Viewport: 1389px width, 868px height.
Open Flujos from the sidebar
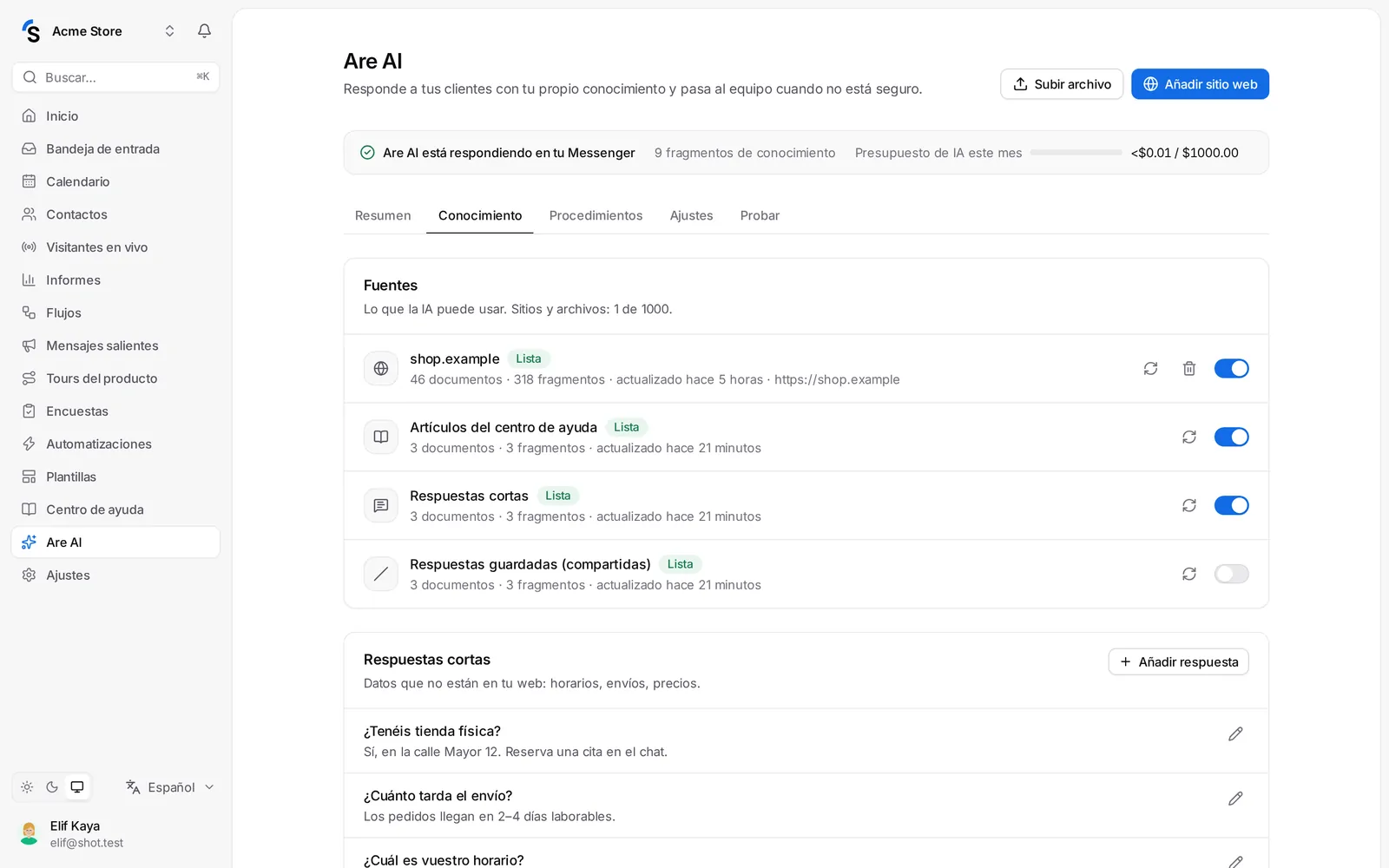point(115,312)
